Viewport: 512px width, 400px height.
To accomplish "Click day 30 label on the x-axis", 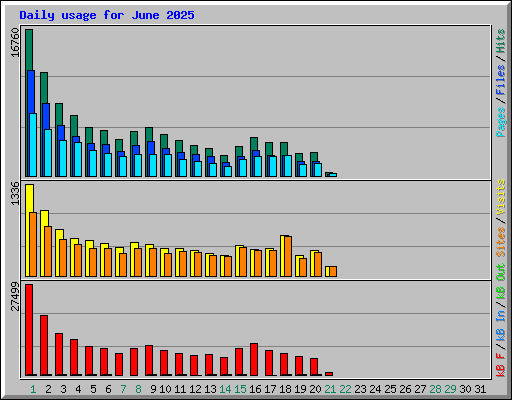I will point(465,389).
